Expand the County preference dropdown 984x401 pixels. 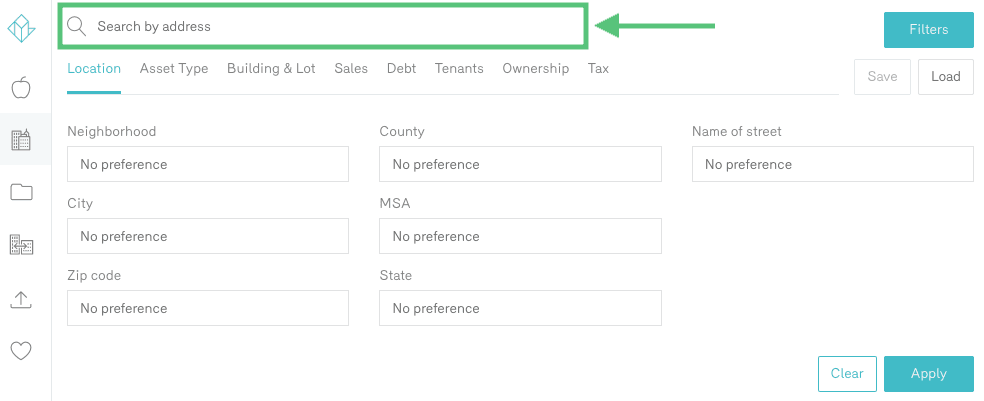click(x=520, y=164)
